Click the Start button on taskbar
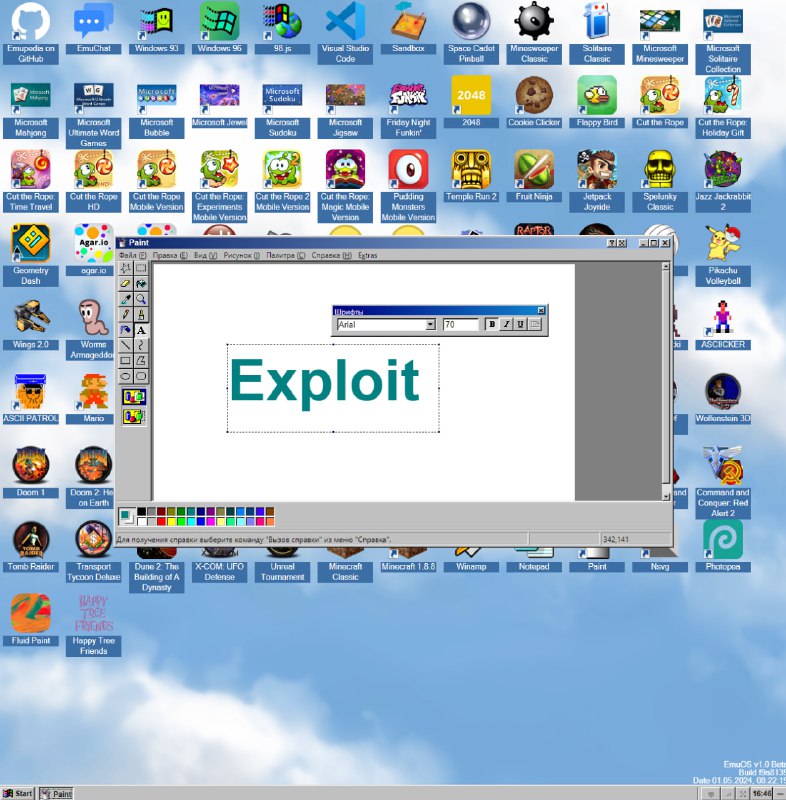The width and height of the screenshot is (786, 800). coord(18,793)
